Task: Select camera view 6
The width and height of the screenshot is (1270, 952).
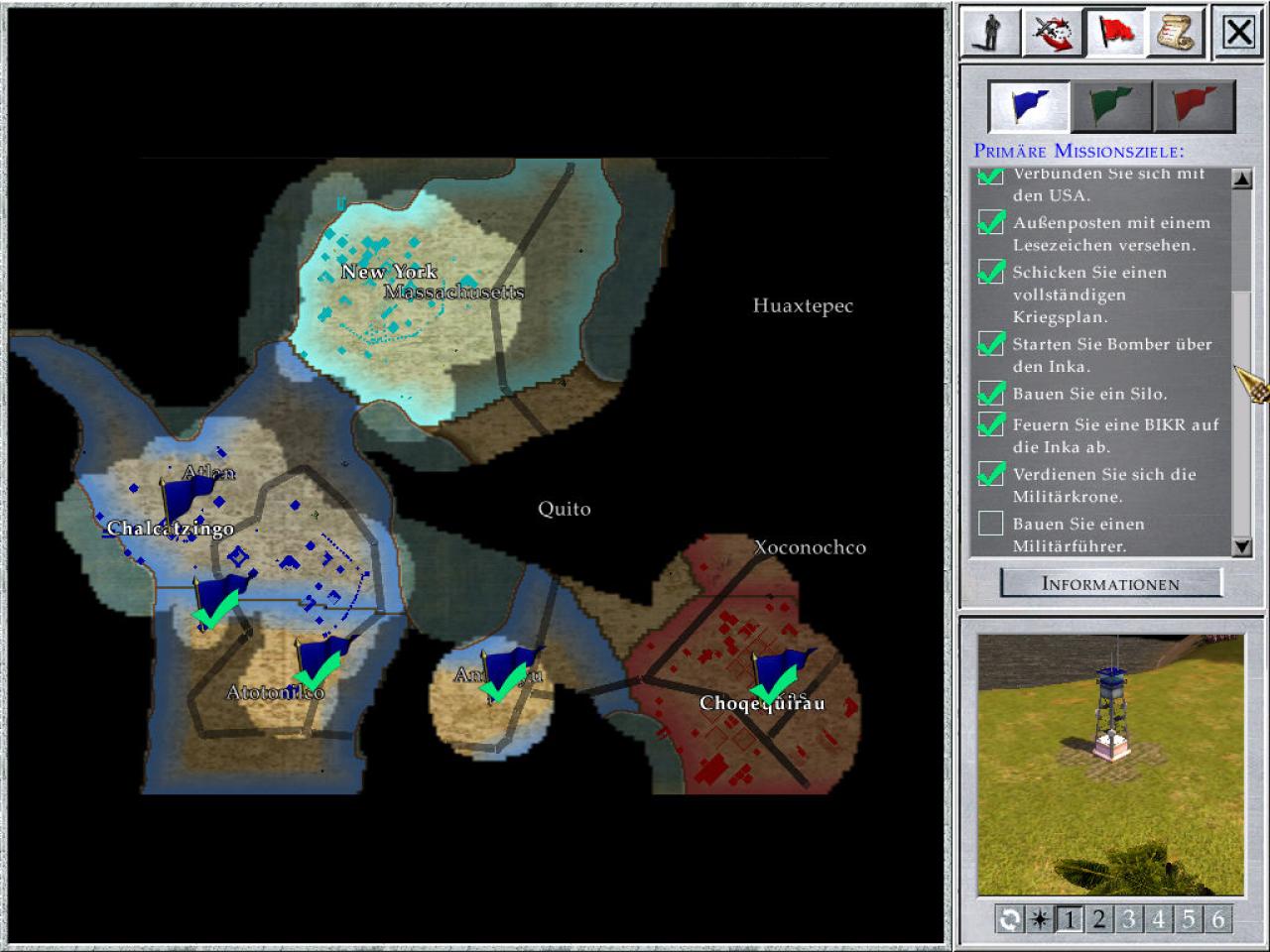Action: coord(1218,919)
